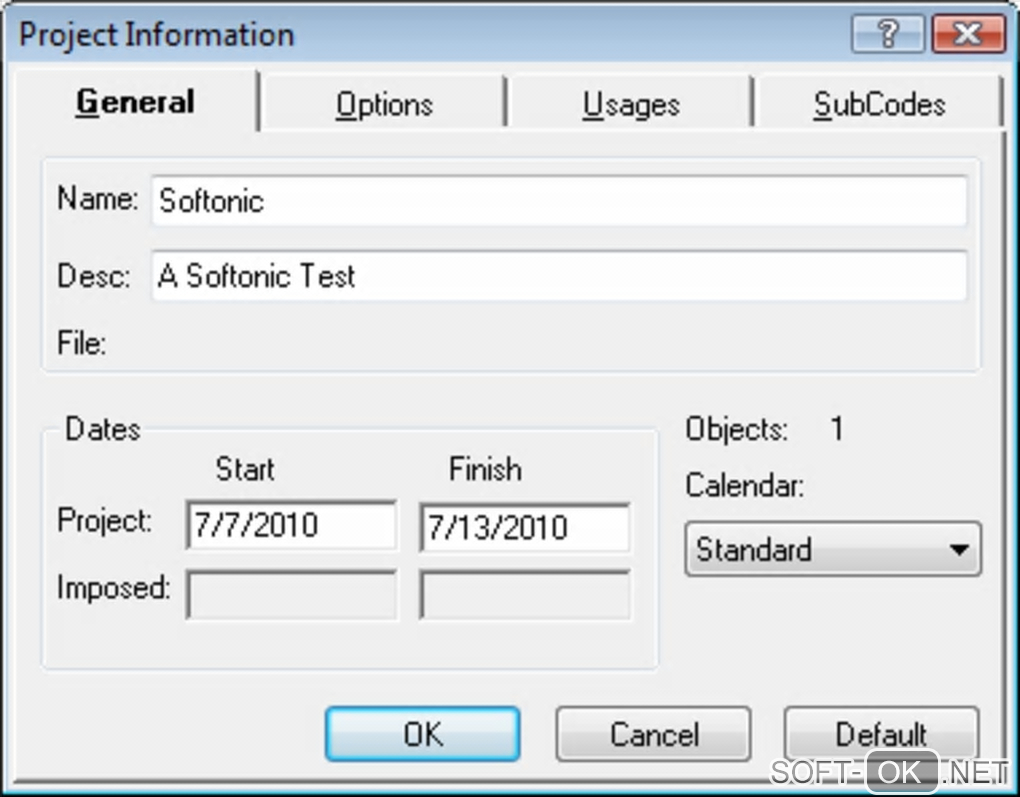Click the Start column header
The height and width of the screenshot is (797, 1020).
pos(245,469)
